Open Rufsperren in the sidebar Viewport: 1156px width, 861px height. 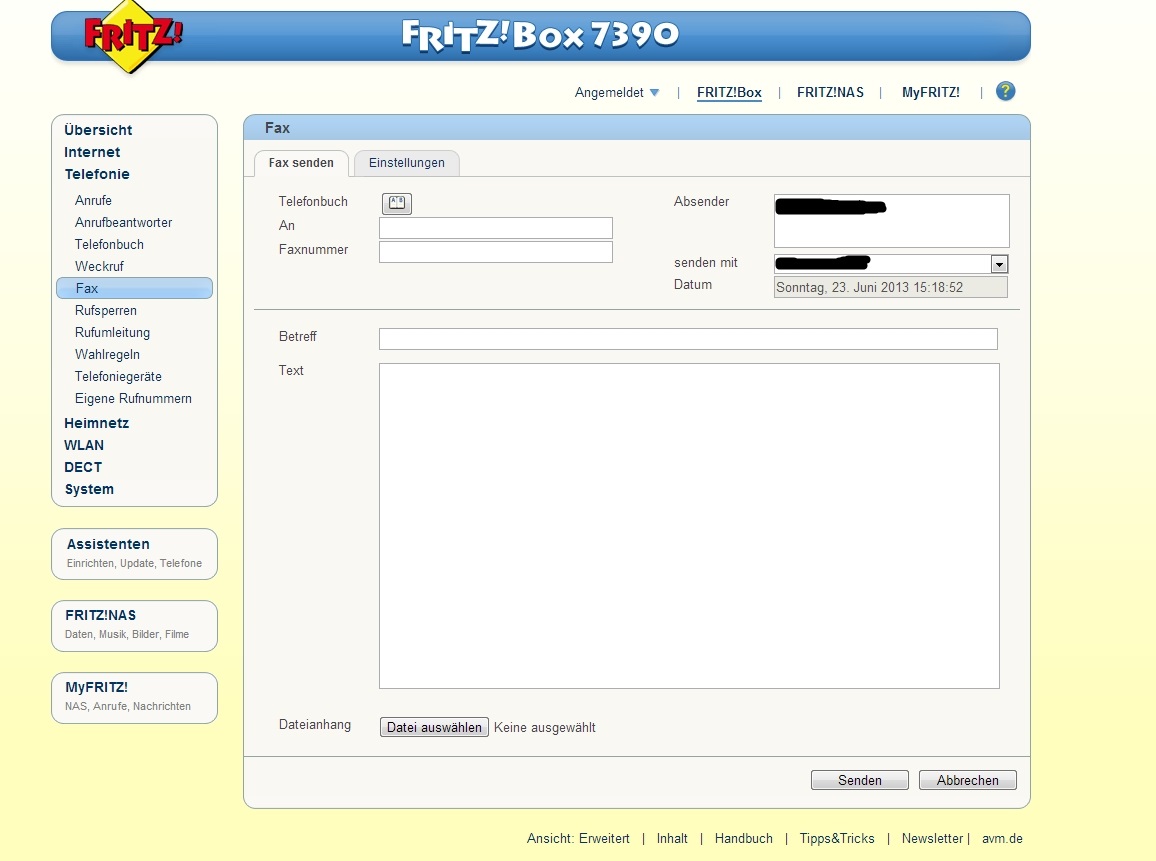105,310
